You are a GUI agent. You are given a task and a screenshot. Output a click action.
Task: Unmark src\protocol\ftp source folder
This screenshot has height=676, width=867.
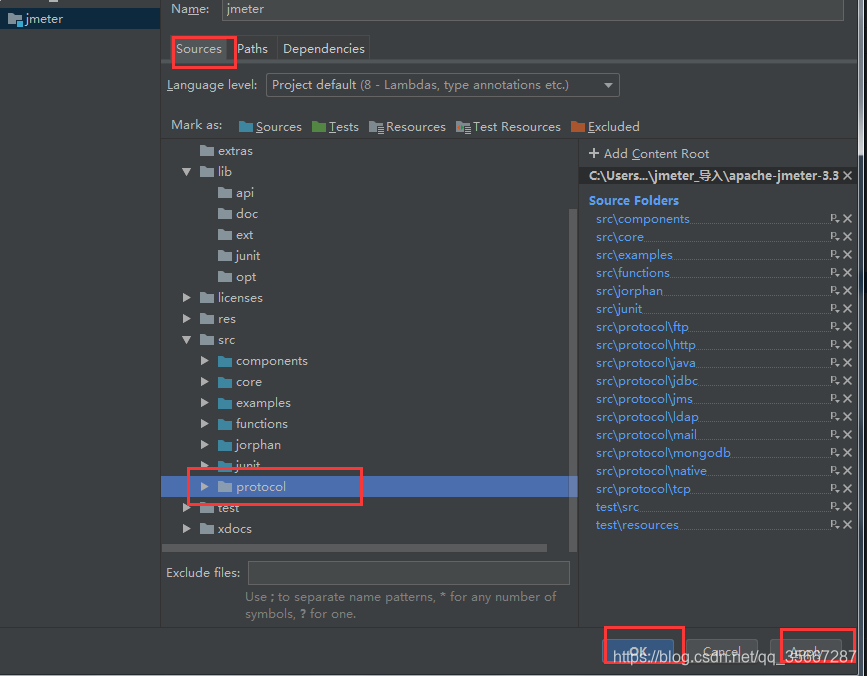tap(847, 327)
